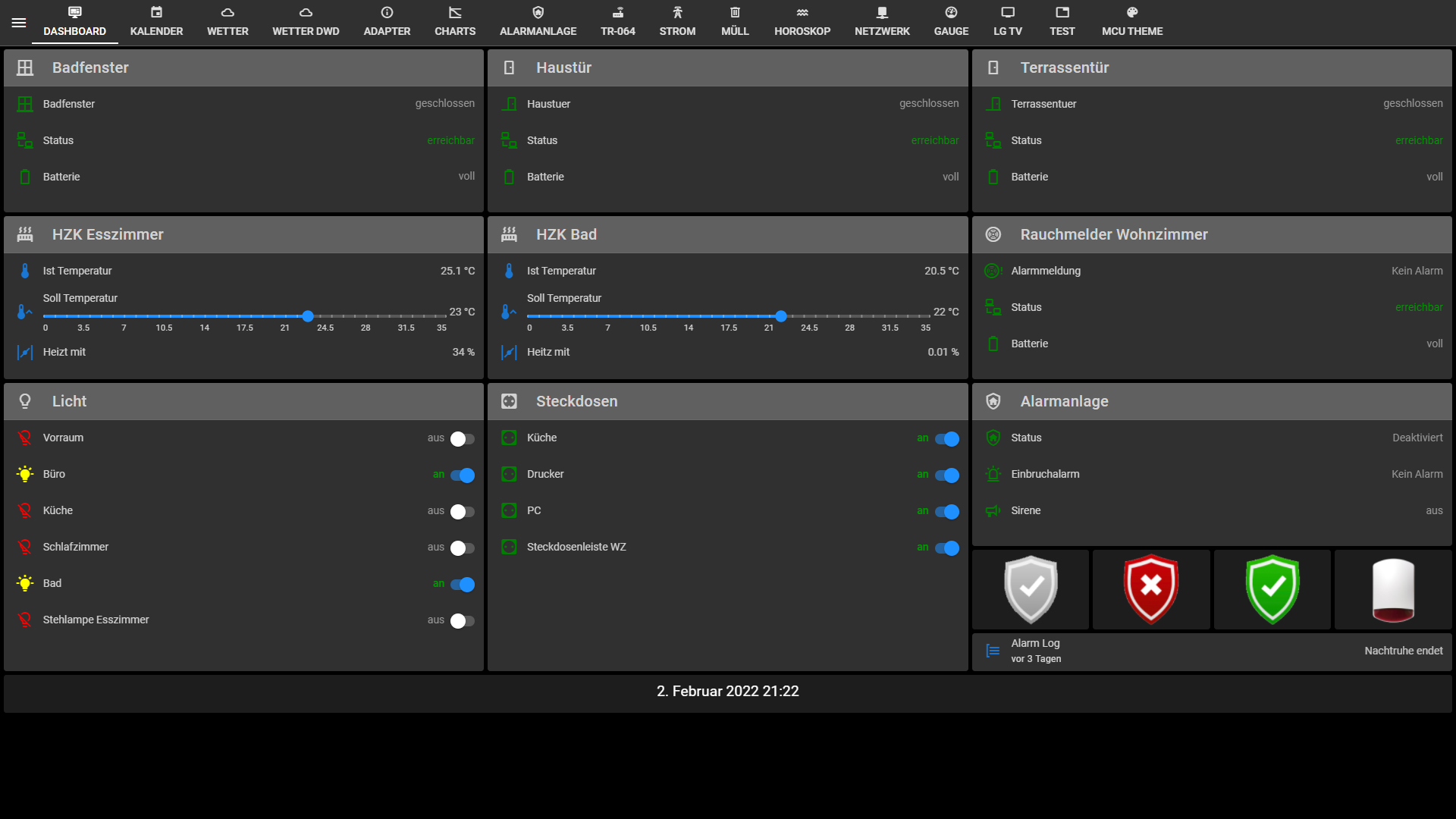
Task: Click the Rauchmelder Wohnzimmer smoke detector icon
Action: tap(993, 234)
